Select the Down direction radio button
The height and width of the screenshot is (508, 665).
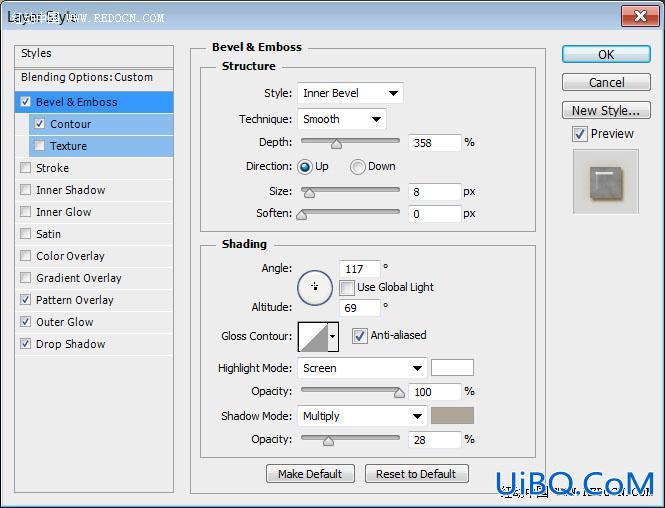pyautogui.click(x=358, y=167)
